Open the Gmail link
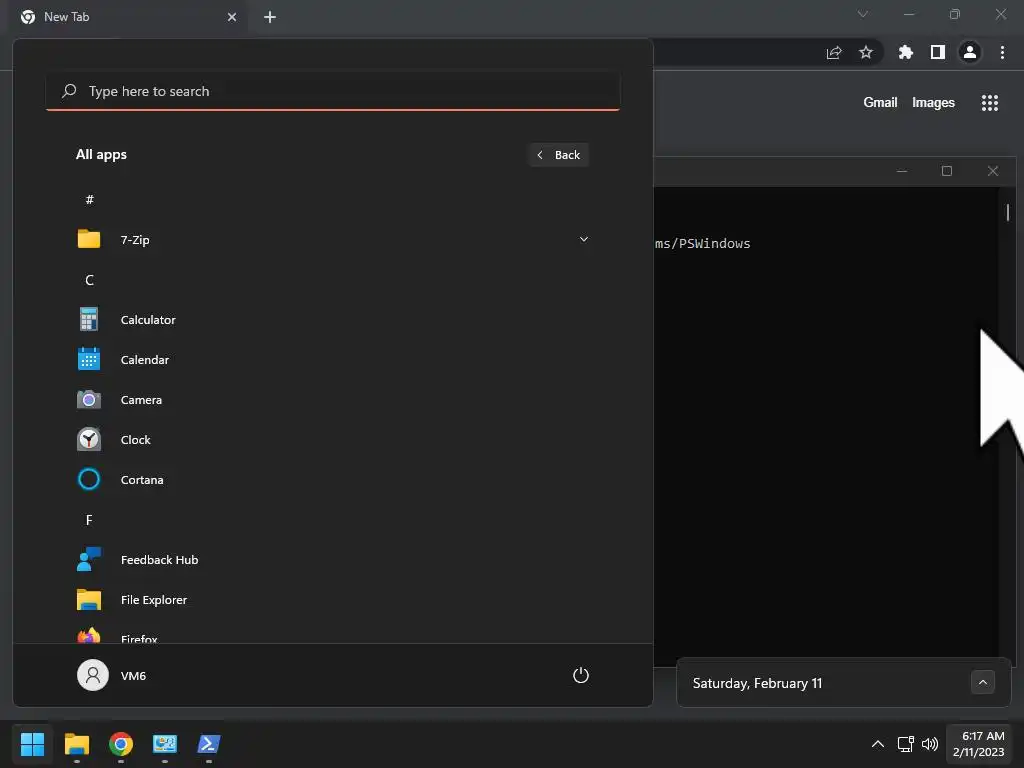 (880, 103)
